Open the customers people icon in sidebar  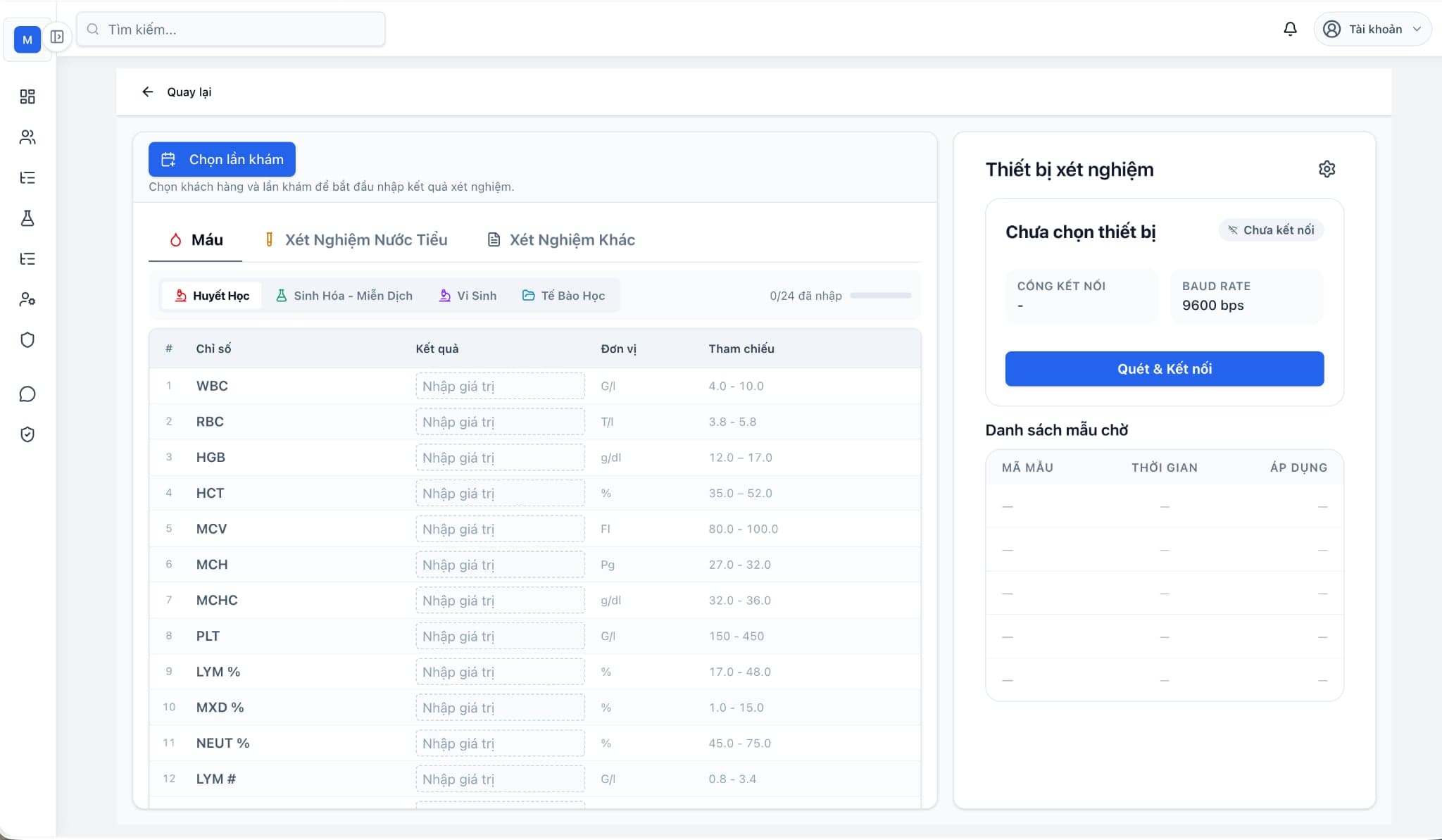[x=27, y=137]
